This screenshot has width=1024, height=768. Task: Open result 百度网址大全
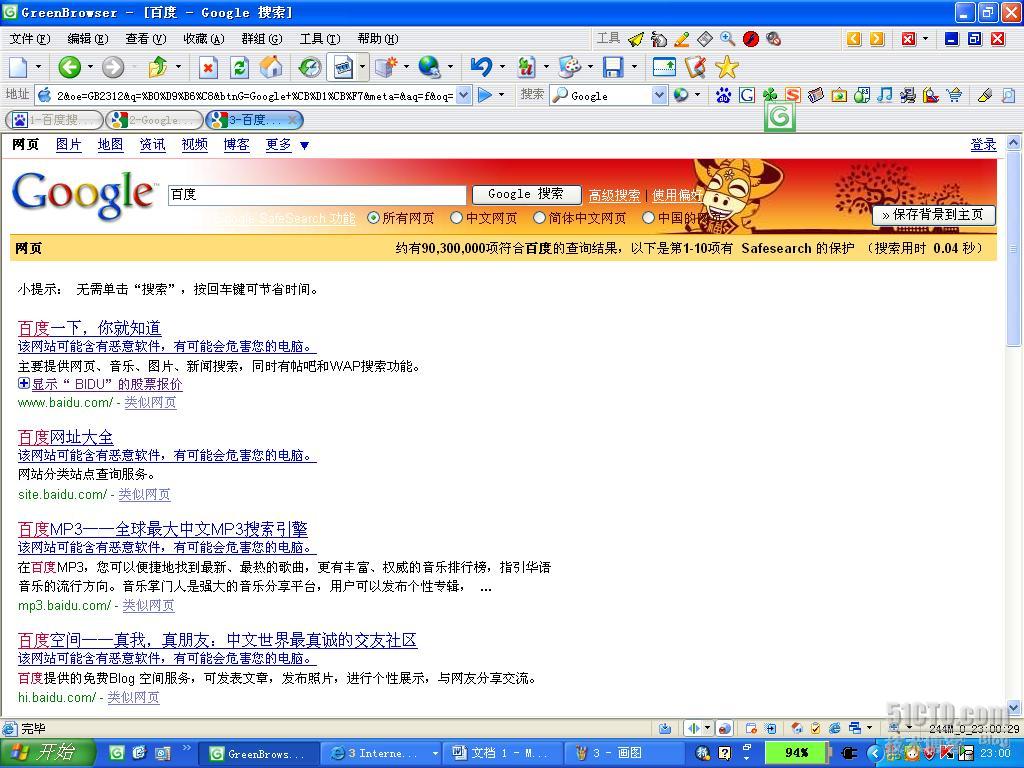click(x=65, y=437)
